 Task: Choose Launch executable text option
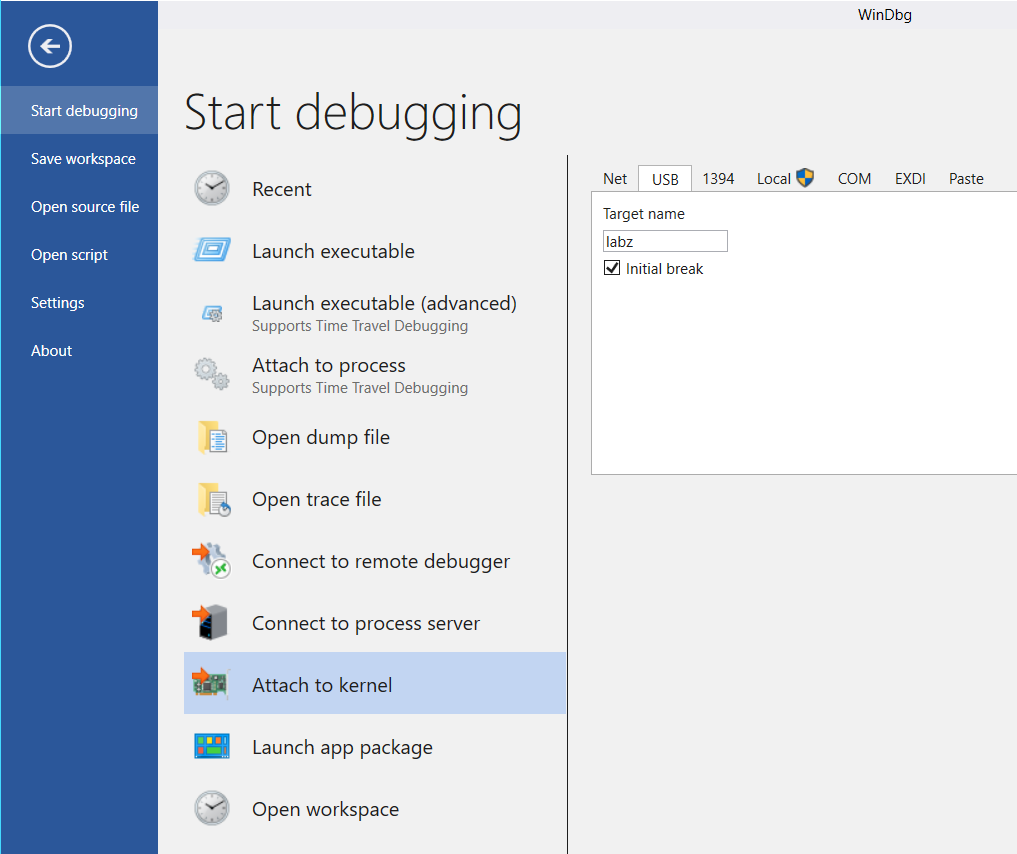333,251
